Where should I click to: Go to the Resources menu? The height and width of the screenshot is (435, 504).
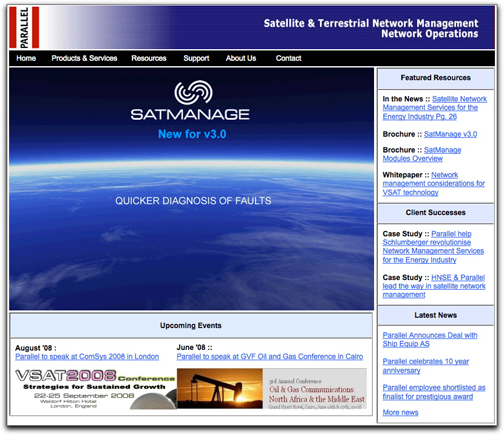[149, 58]
